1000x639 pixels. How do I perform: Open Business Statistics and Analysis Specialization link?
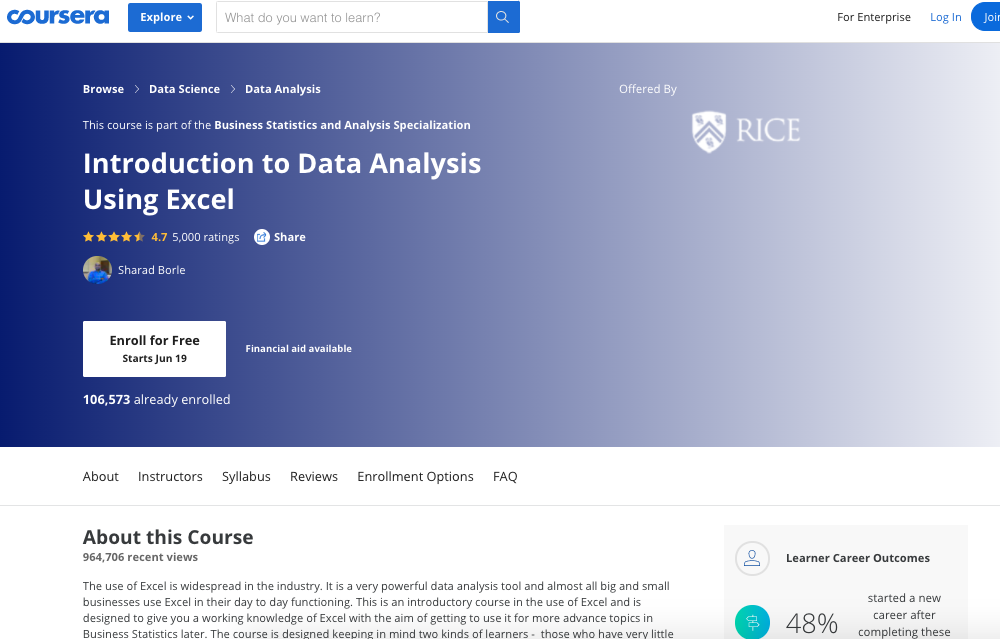point(342,125)
